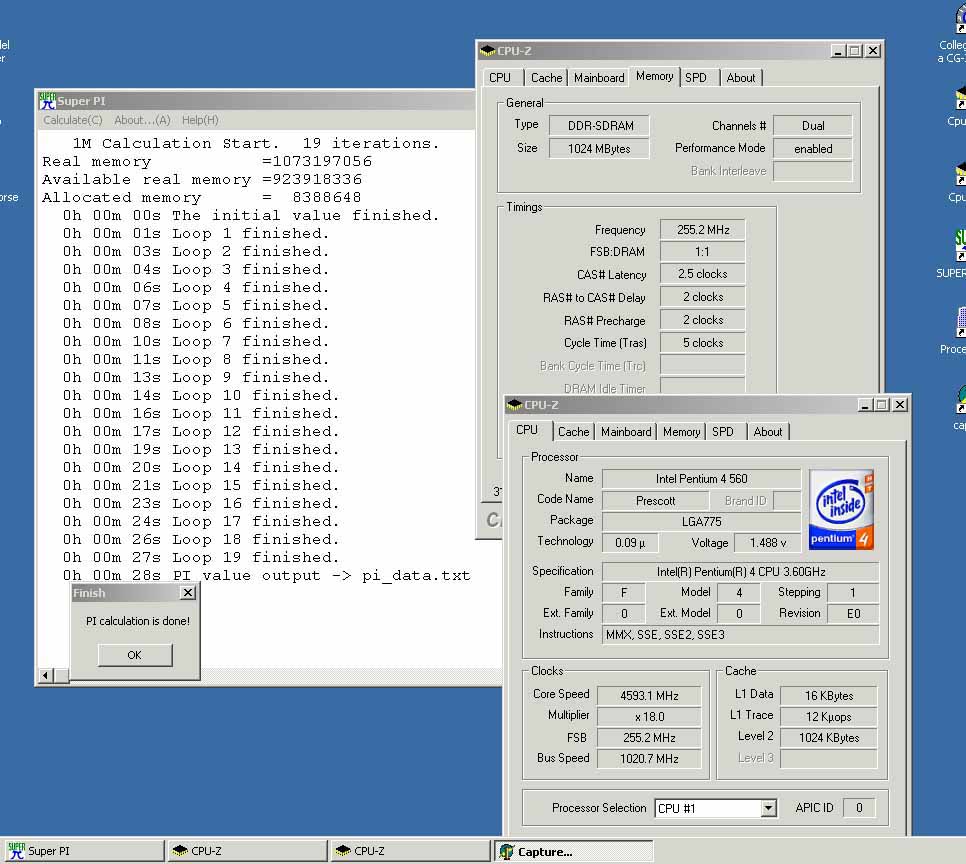This screenshot has height=864, width=966.
Task: Switch to Cache tab in back CPU-Z window
Action: pos(546,78)
